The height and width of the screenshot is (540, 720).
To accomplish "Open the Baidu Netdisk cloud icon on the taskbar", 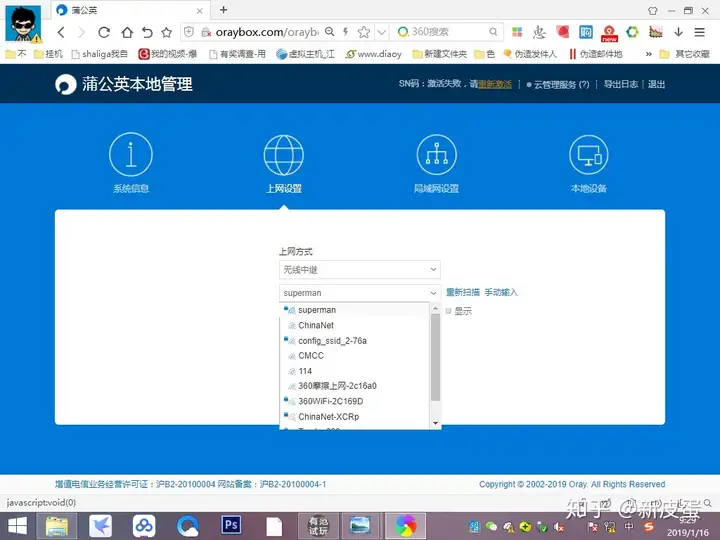I will [144, 526].
